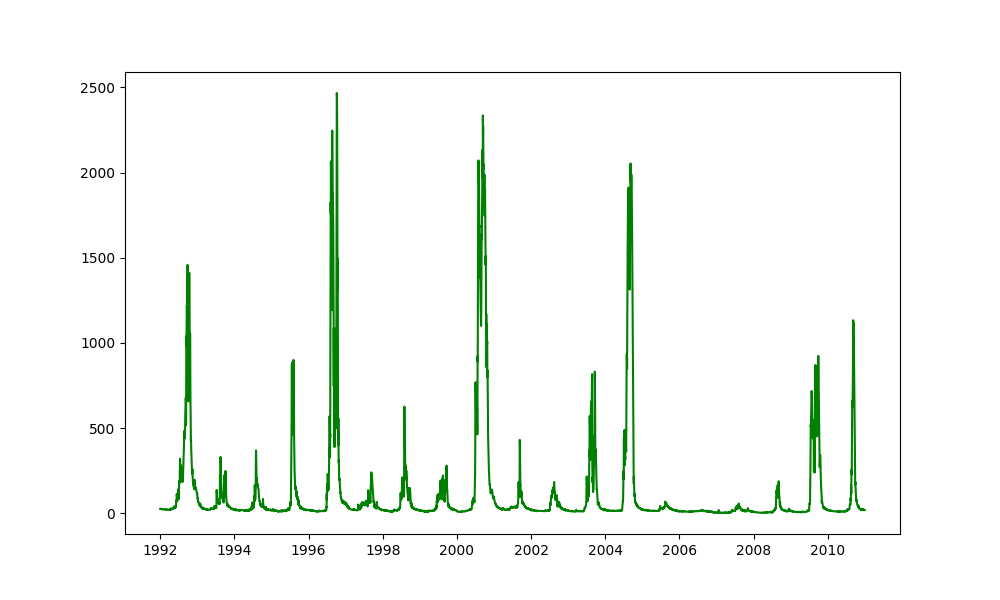Click the x-axis label 1996

(309, 550)
